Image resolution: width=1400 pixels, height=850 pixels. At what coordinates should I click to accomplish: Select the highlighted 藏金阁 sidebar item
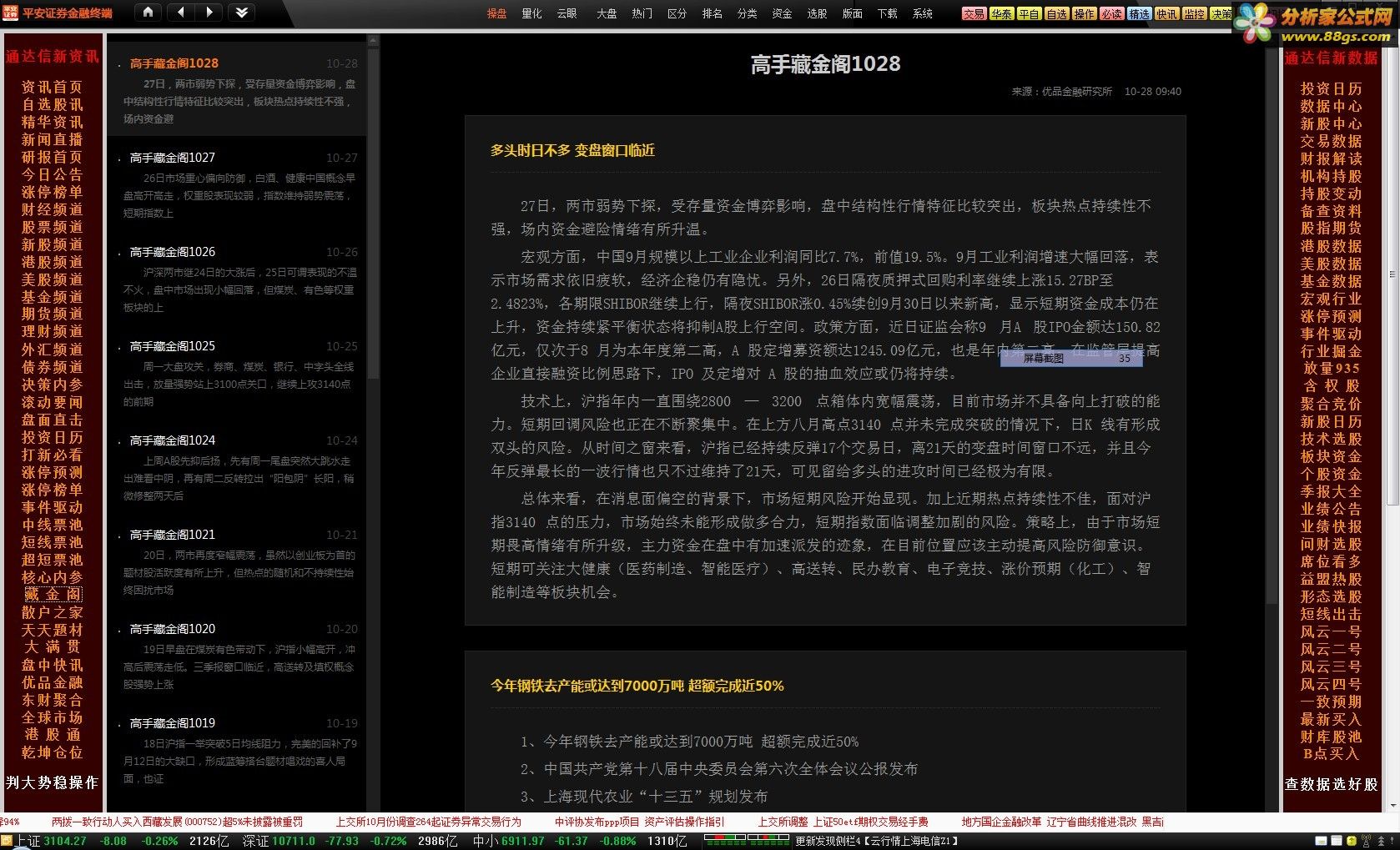[53, 594]
